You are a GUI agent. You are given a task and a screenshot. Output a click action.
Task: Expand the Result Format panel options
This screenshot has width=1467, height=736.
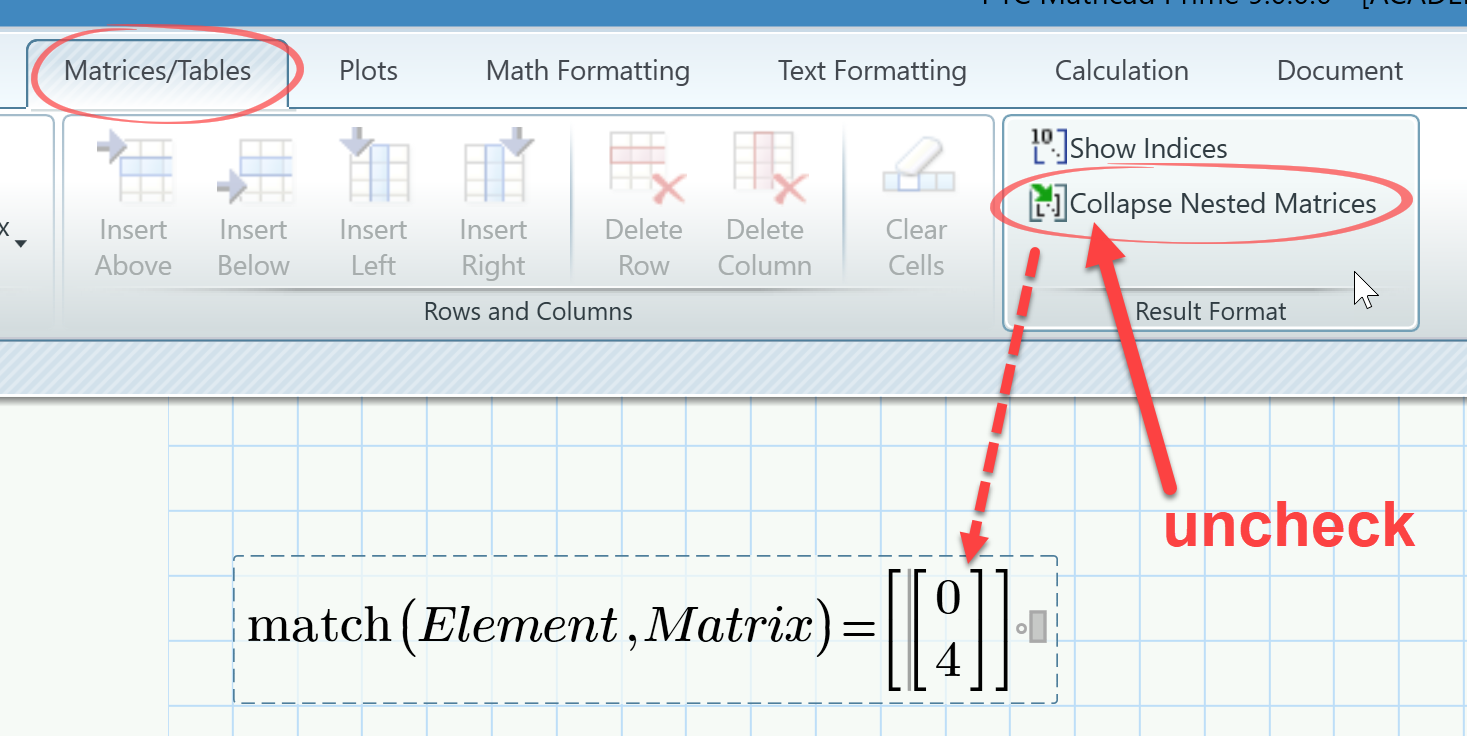1210,311
